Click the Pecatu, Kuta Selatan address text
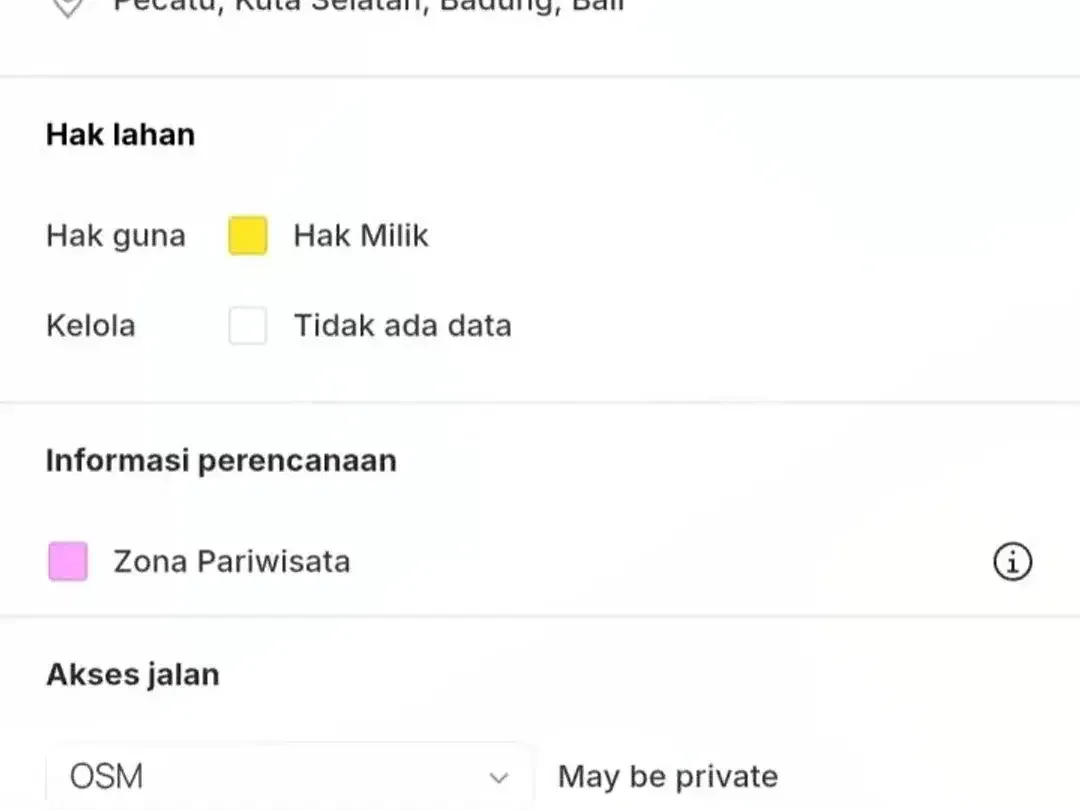Viewport: 1080px width, 810px height. (271, 6)
